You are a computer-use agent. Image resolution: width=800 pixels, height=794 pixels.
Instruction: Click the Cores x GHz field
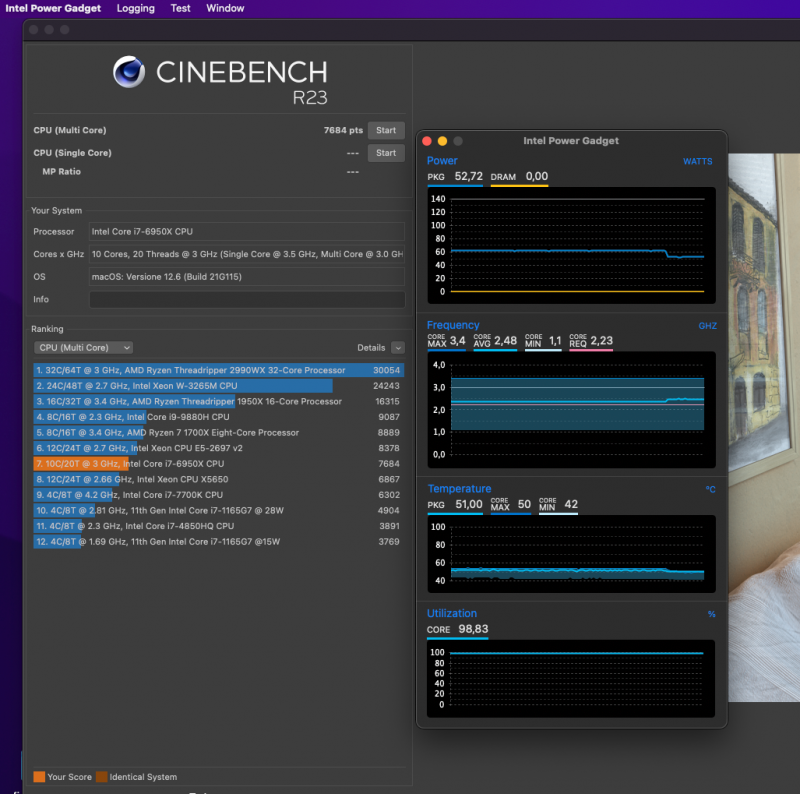247,254
